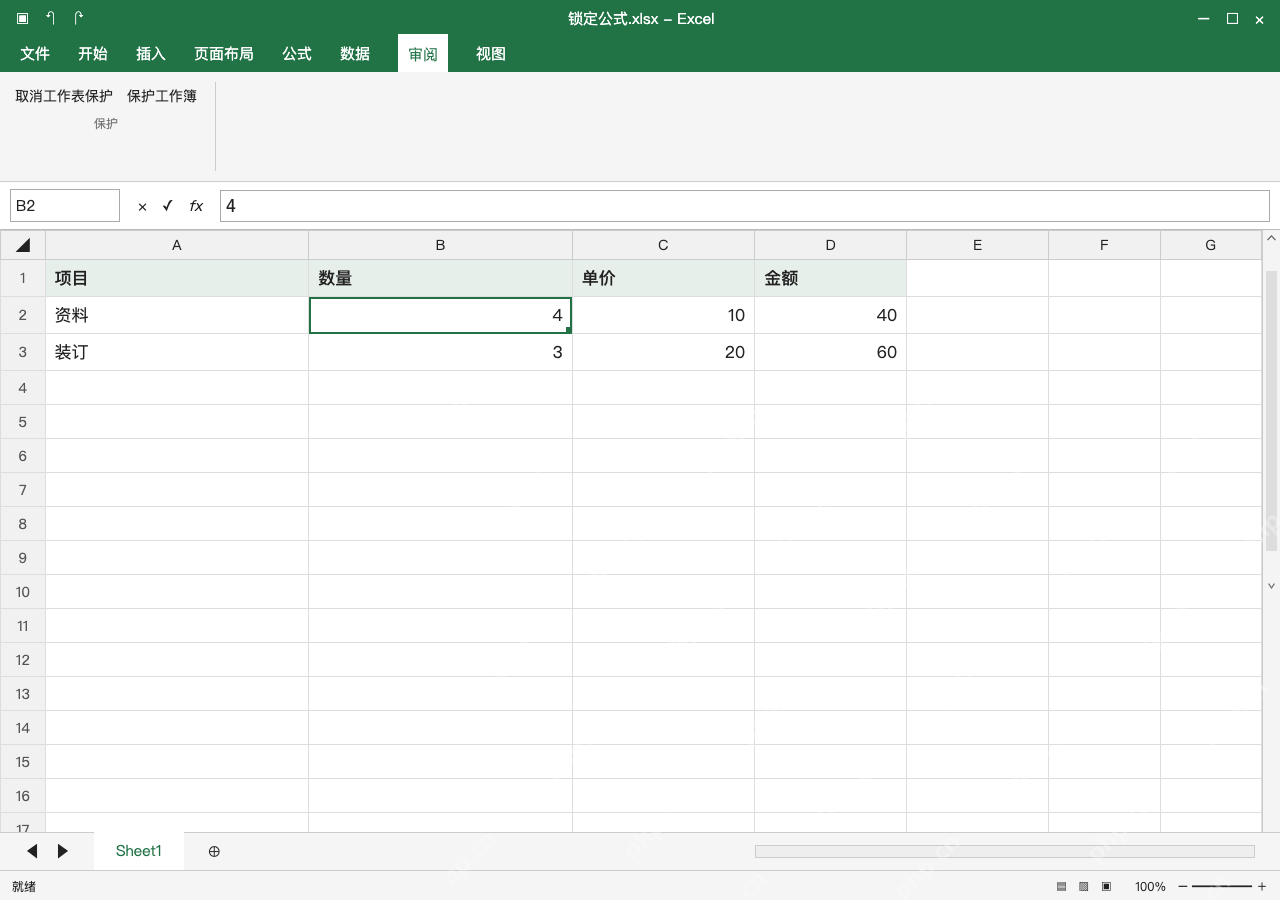
Task: Select the 金额 header cell
Action: (830, 278)
